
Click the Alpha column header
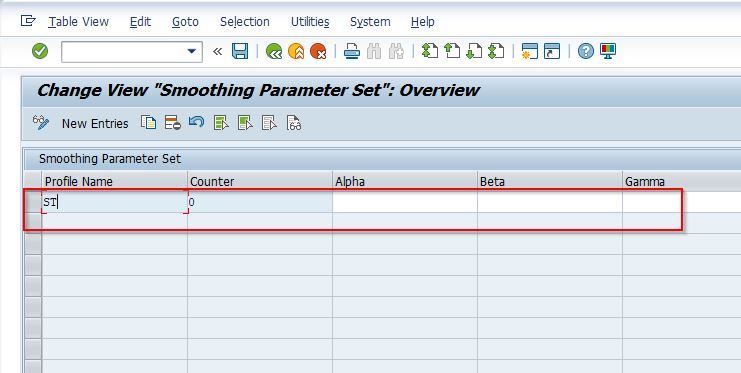click(x=405, y=182)
